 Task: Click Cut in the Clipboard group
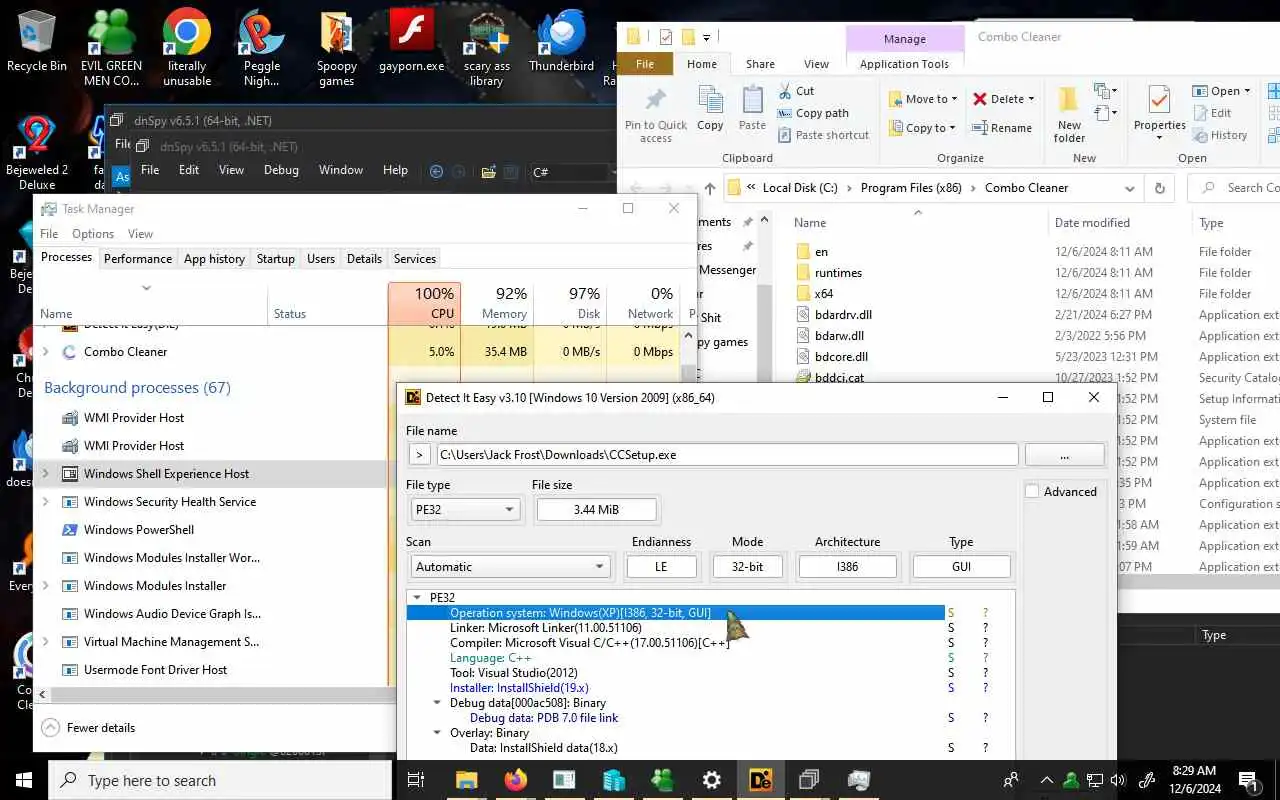click(796, 91)
